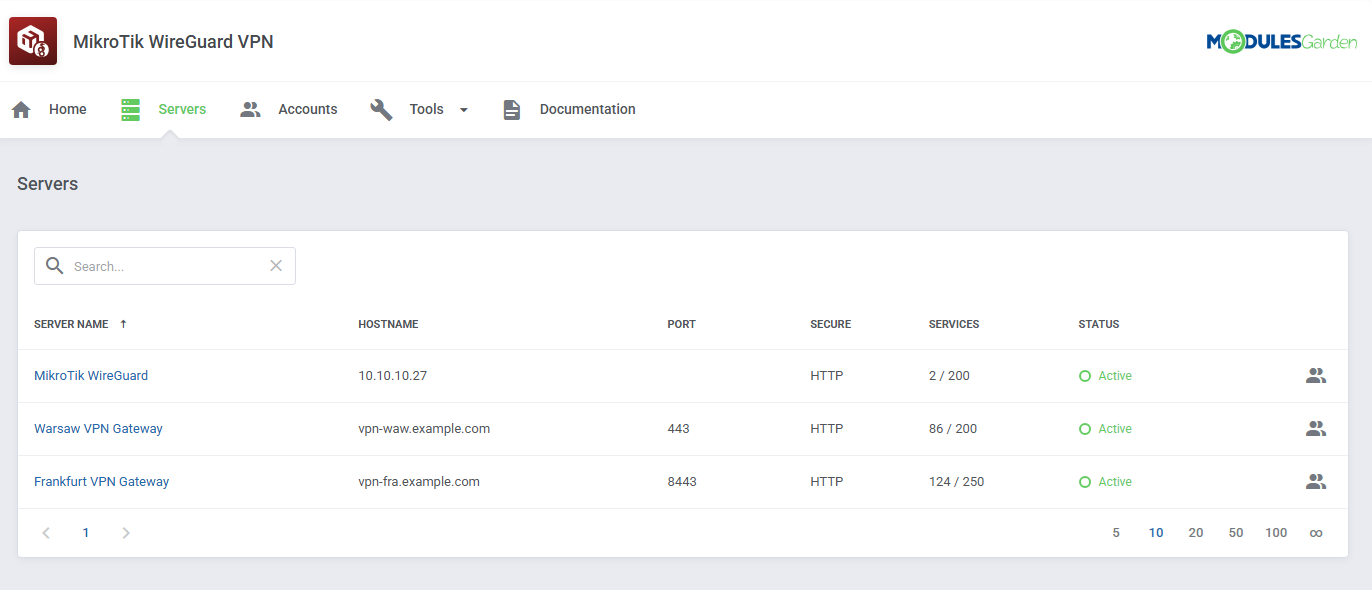1372x590 pixels.
Task: Click the ModulesGarden logo
Action: point(1281,41)
